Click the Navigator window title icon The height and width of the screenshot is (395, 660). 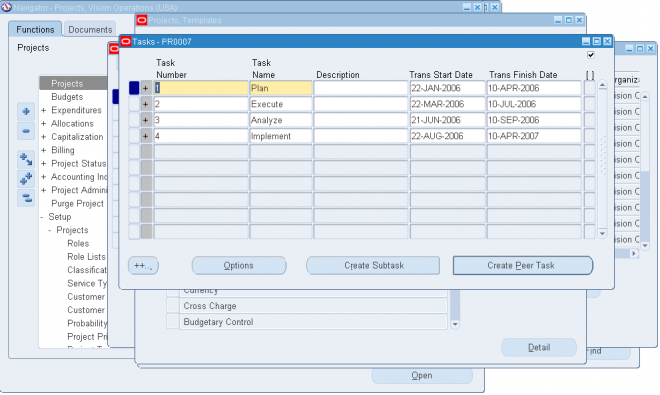[x=6, y=7]
